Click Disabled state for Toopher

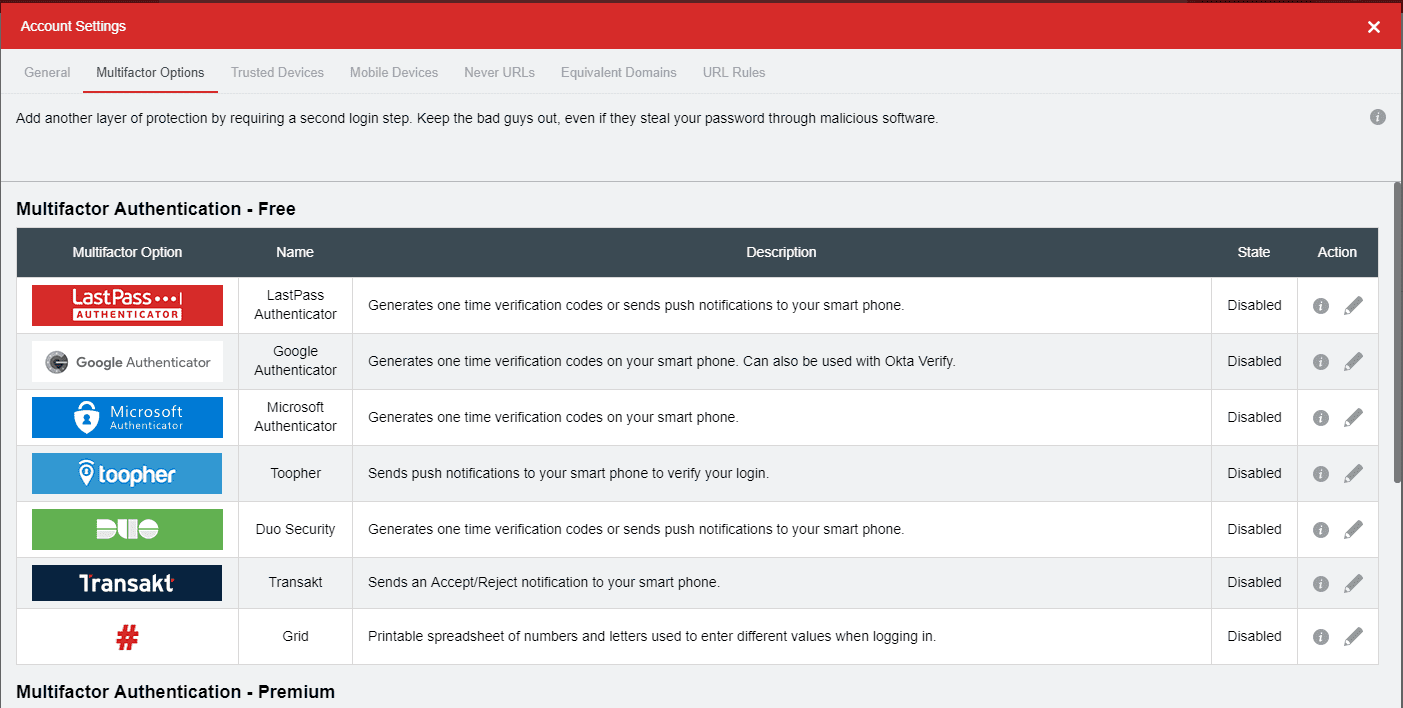(1254, 473)
